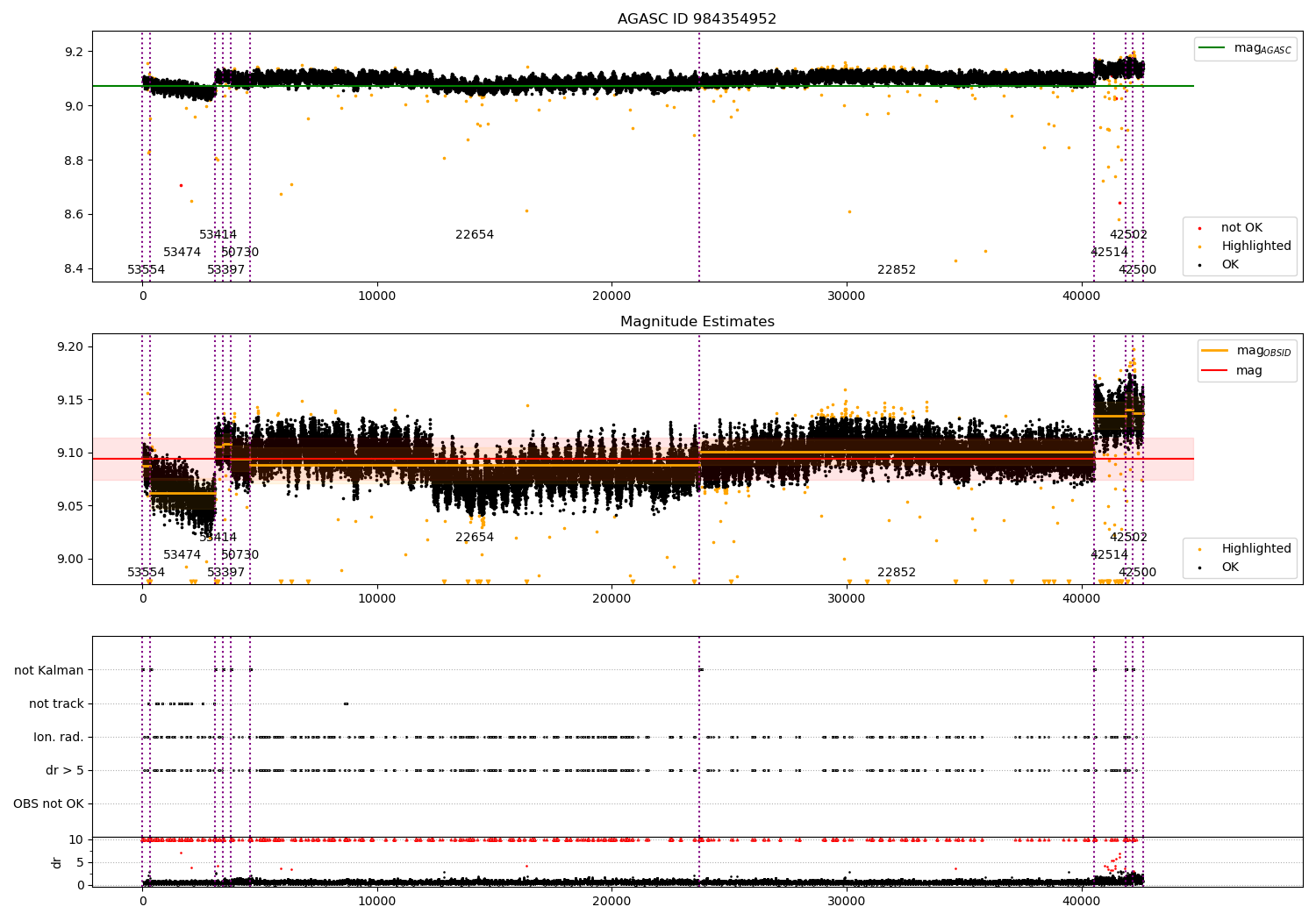Click y-axis tick 8.8 in top plot
This screenshot has width=1316, height=921.
pyautogui.click(x=74, y=161)
